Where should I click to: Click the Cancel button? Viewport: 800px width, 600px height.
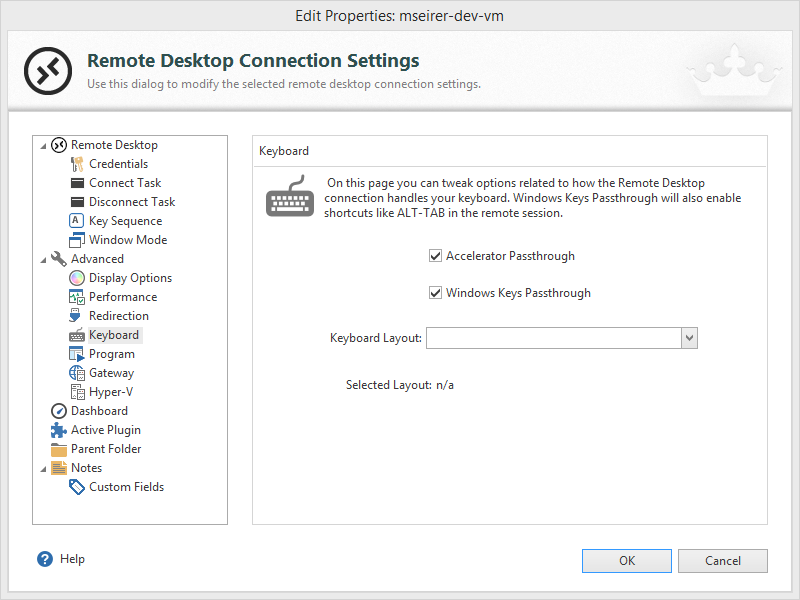[x=722, y=561]
